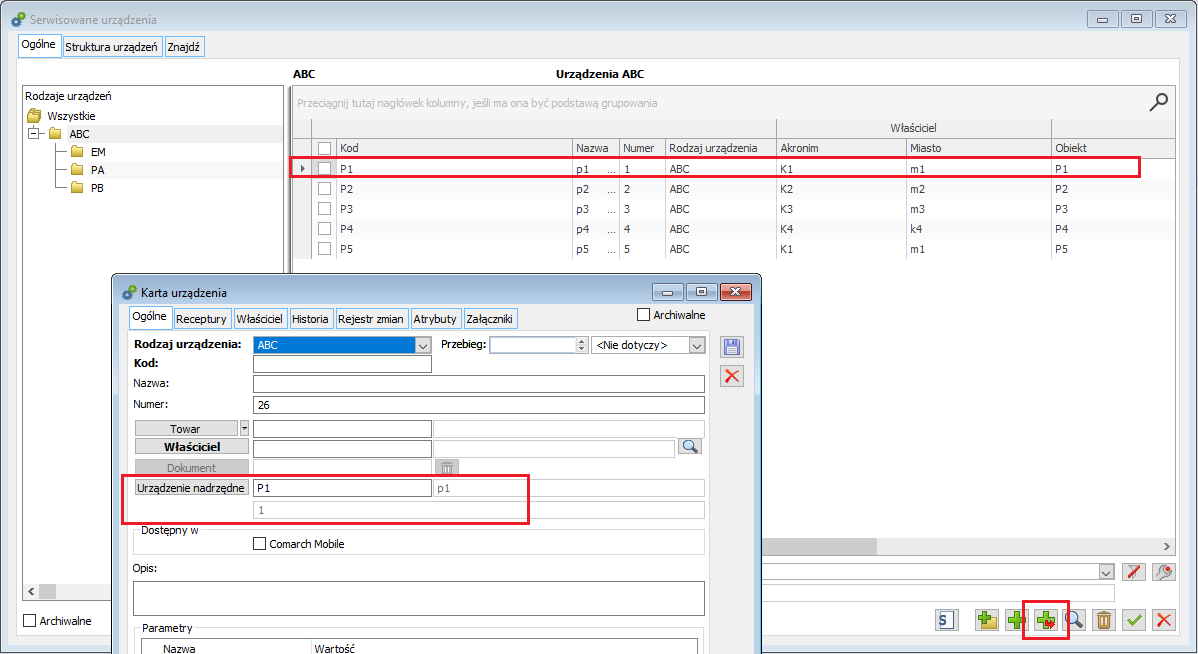Click the magnifier preview icon in bottom toolbar
This screenshot has height=654, width=1198.
[1074, 620]
